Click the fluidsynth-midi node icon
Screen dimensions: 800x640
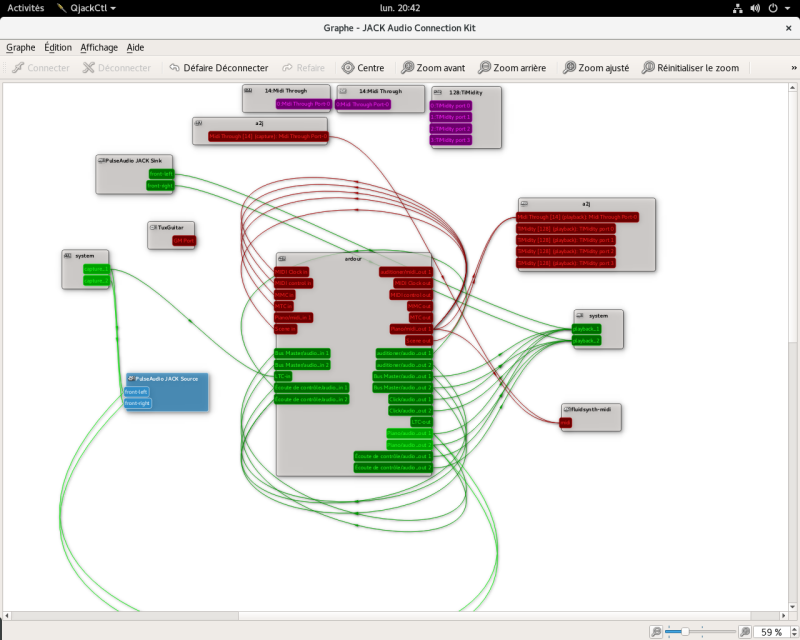coord(567,409)
